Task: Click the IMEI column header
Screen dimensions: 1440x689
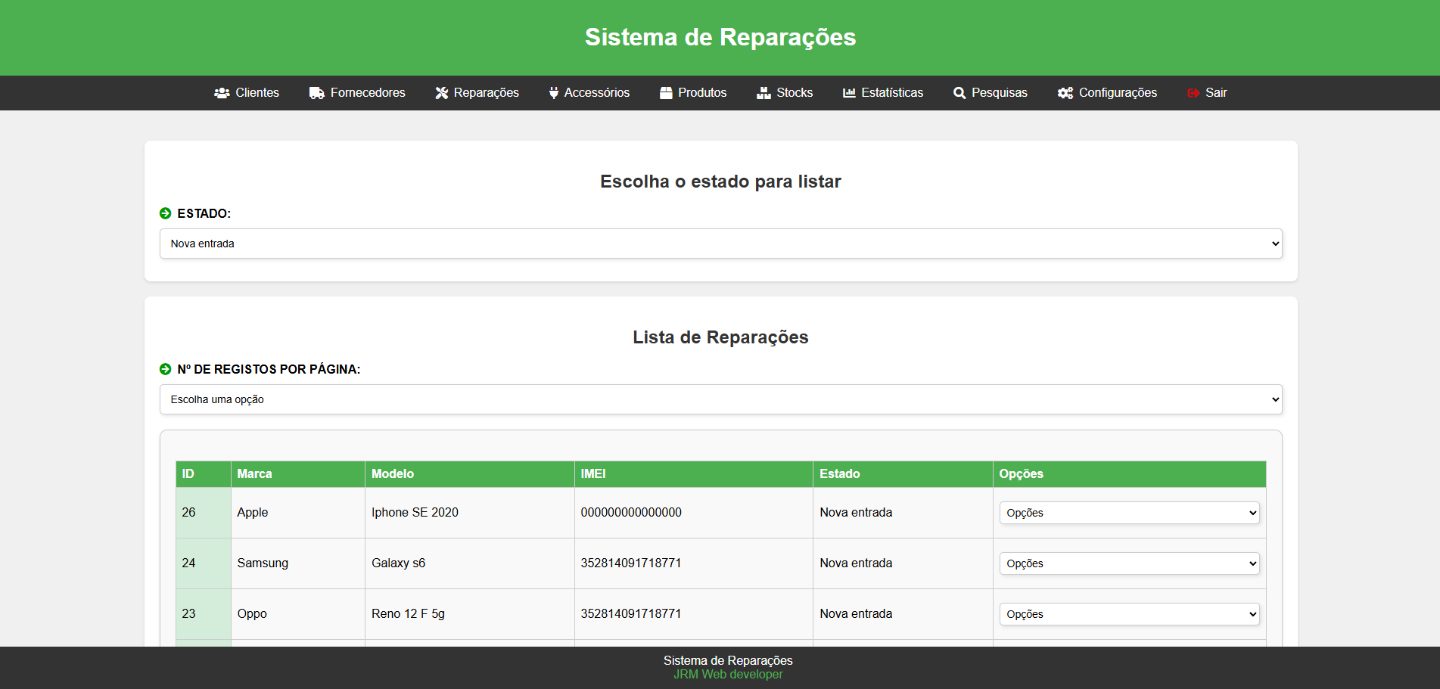Action: coord(694,474)
